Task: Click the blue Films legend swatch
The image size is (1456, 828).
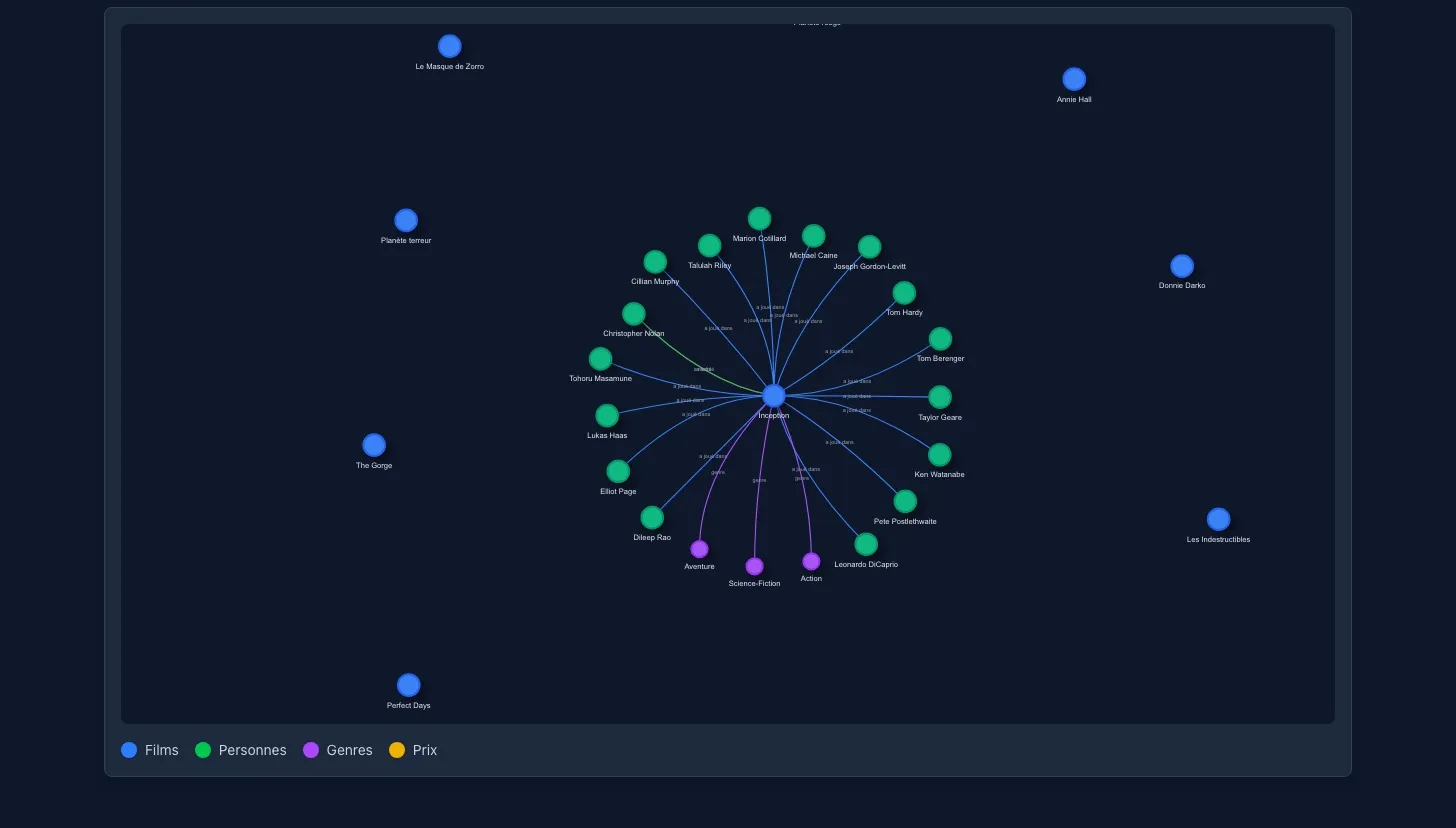Action: pos(129,750)
